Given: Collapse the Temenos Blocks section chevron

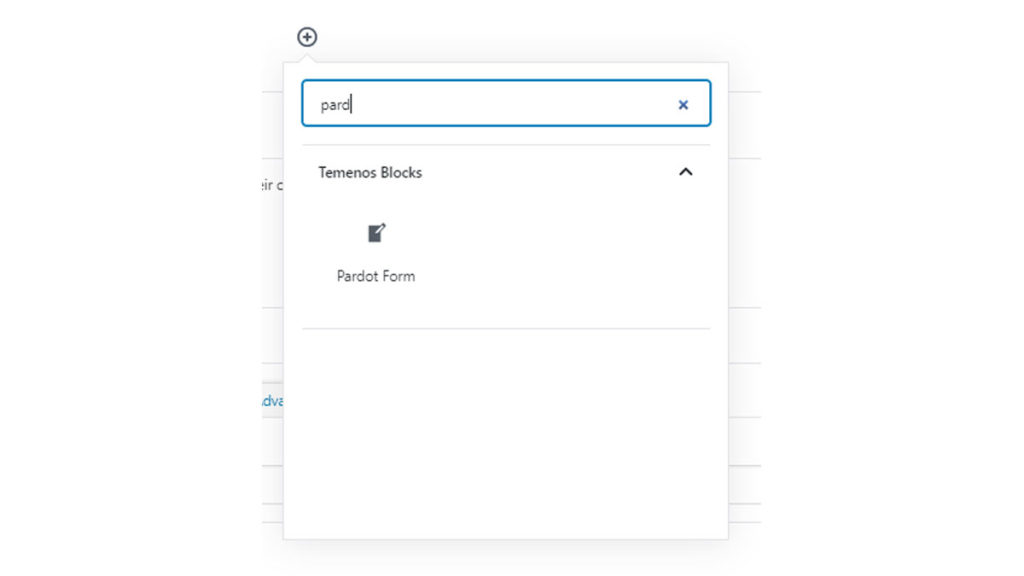Looking at the screenshot, I should [x=685, y=172].
